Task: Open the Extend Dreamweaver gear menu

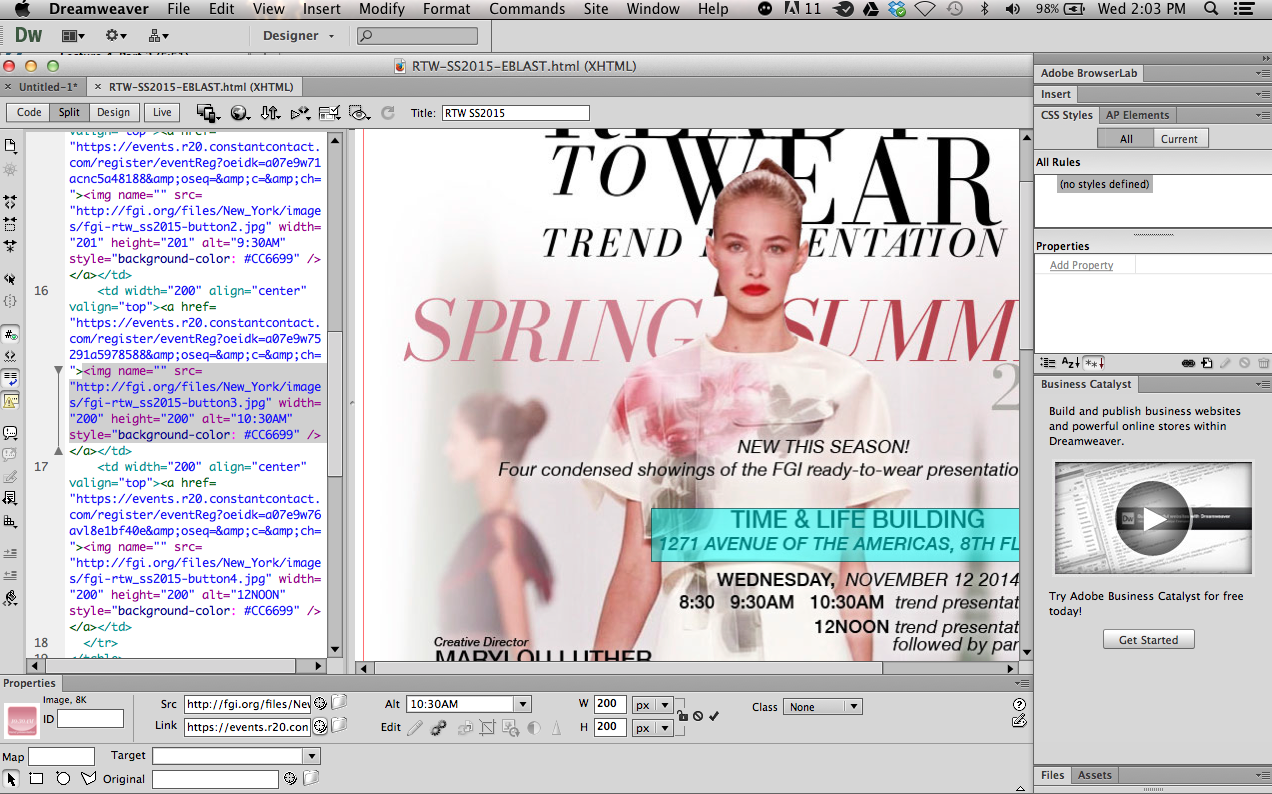Action: click(116, 35)
